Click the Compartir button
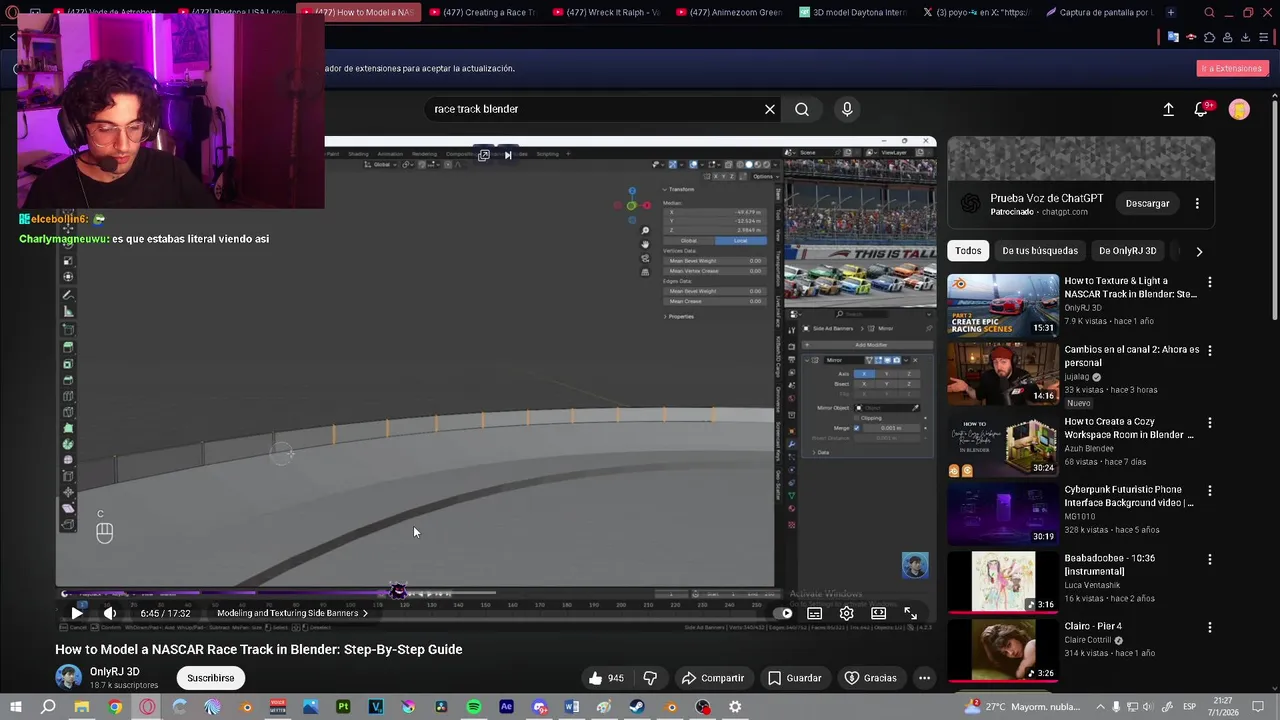Image resolution: width=1280 pixels, height=720 pixels. (x=712, y=678)
